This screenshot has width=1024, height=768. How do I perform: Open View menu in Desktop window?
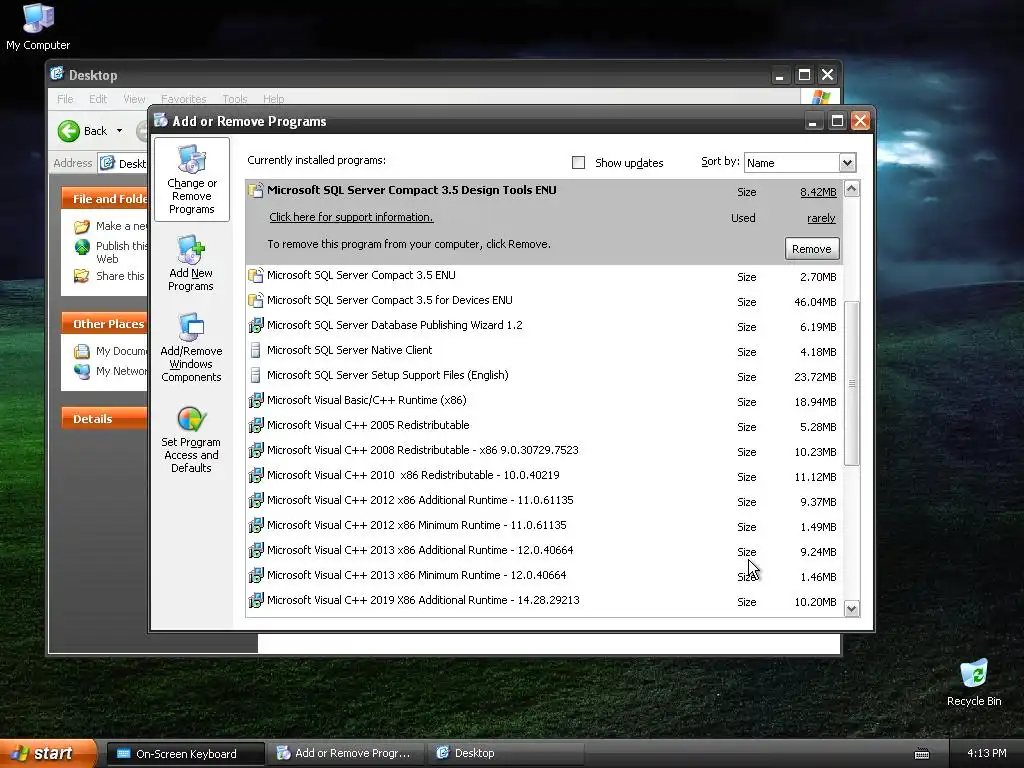pos(134,99)
